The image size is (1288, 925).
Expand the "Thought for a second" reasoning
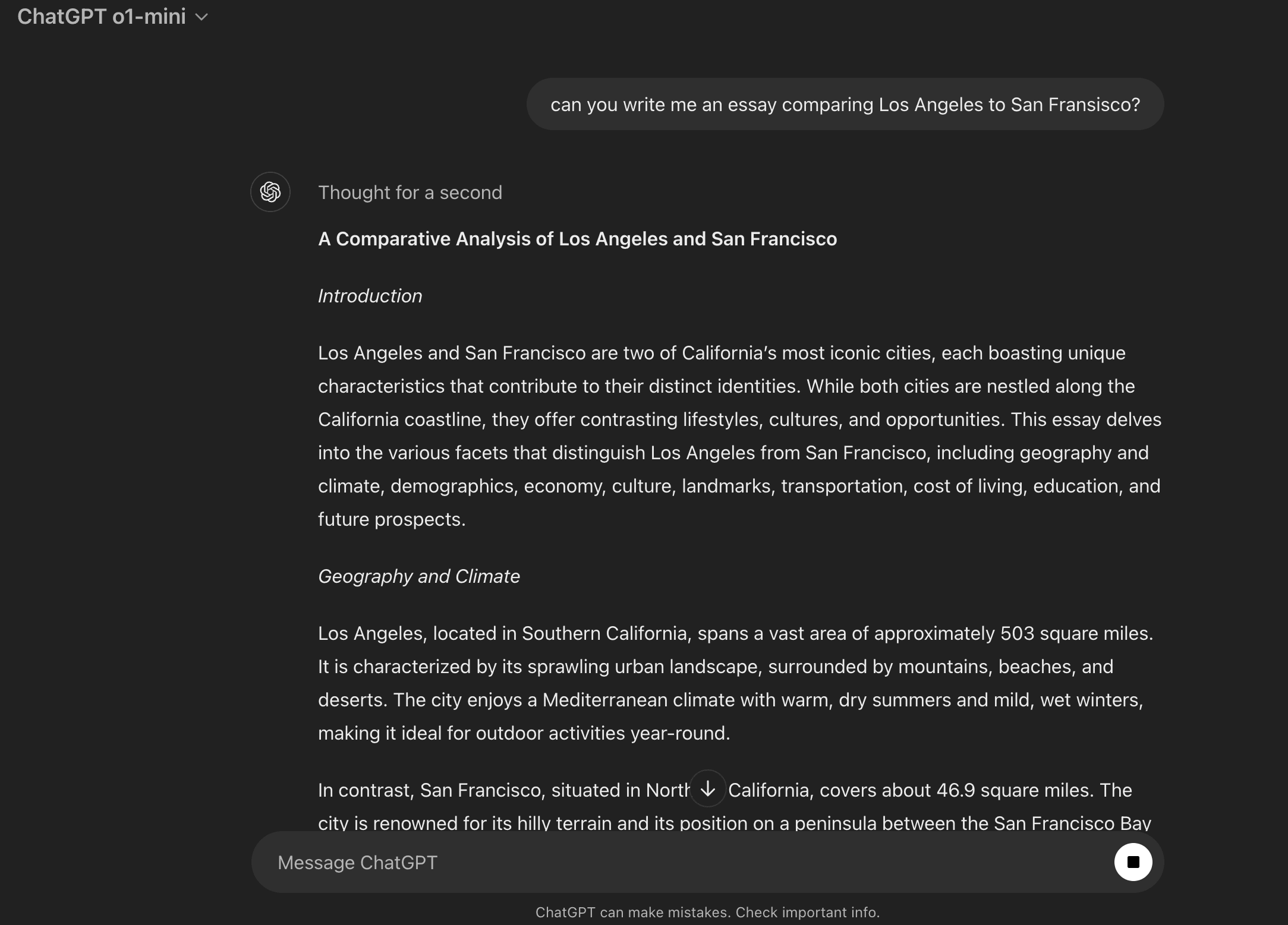410,192
